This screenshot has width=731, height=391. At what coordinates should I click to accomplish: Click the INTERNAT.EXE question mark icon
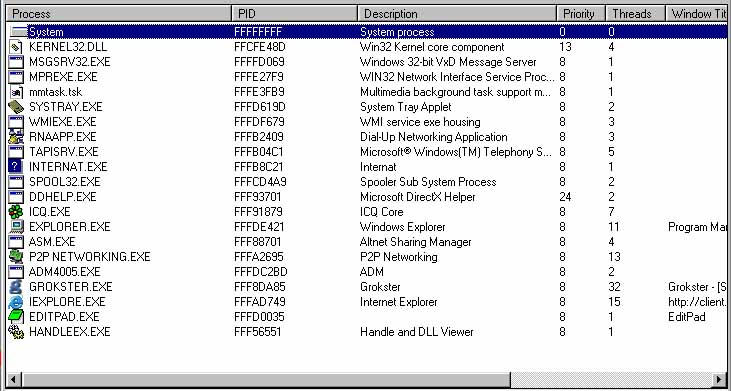pos(16,166)
